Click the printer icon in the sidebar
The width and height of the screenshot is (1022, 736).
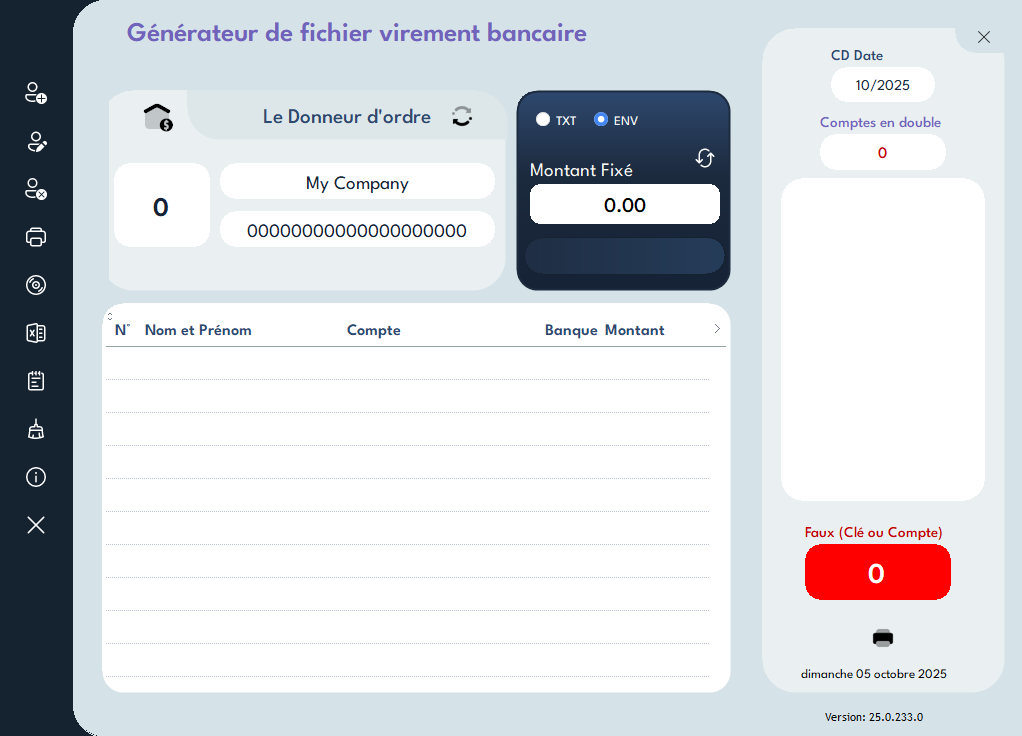(x=36, y=237)
